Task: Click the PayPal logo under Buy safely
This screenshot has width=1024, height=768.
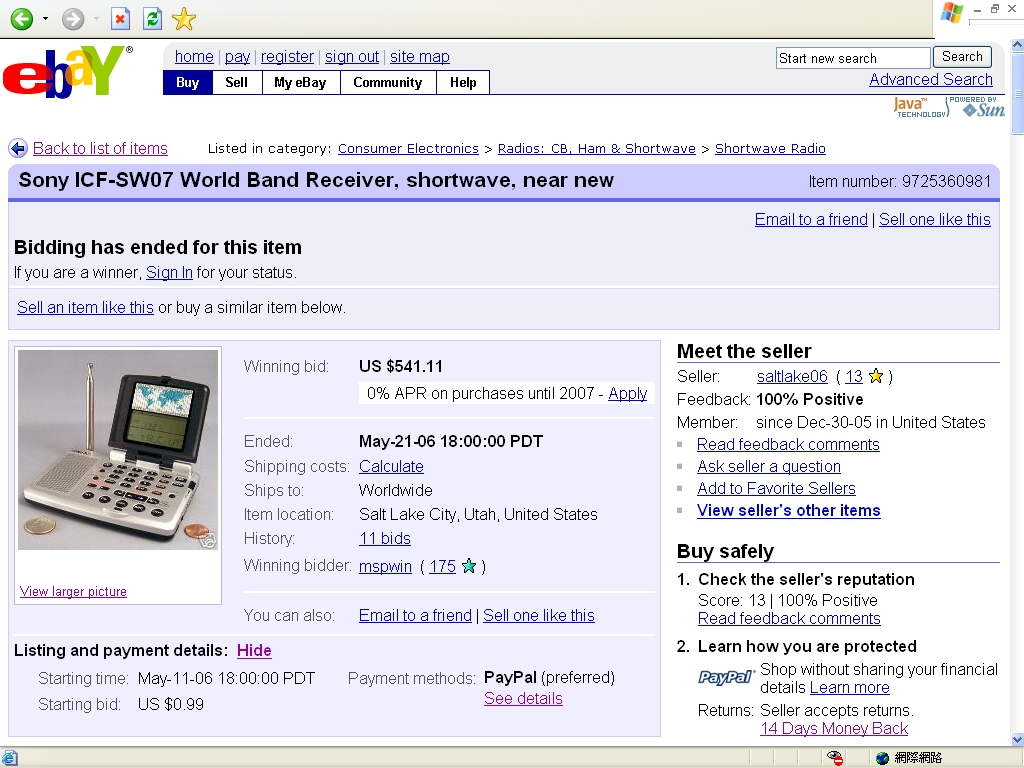Action: 725,678
